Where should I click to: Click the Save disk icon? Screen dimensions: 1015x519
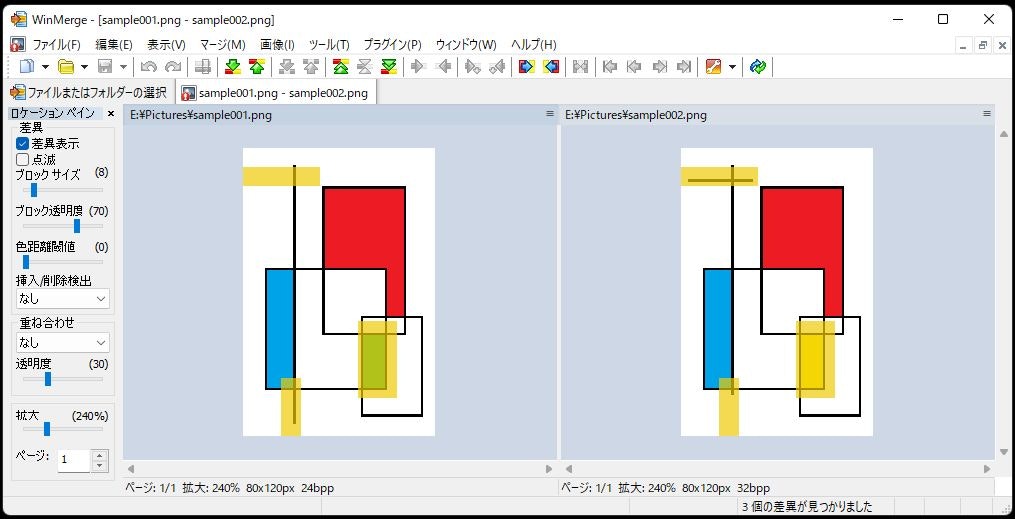(105, 66)
